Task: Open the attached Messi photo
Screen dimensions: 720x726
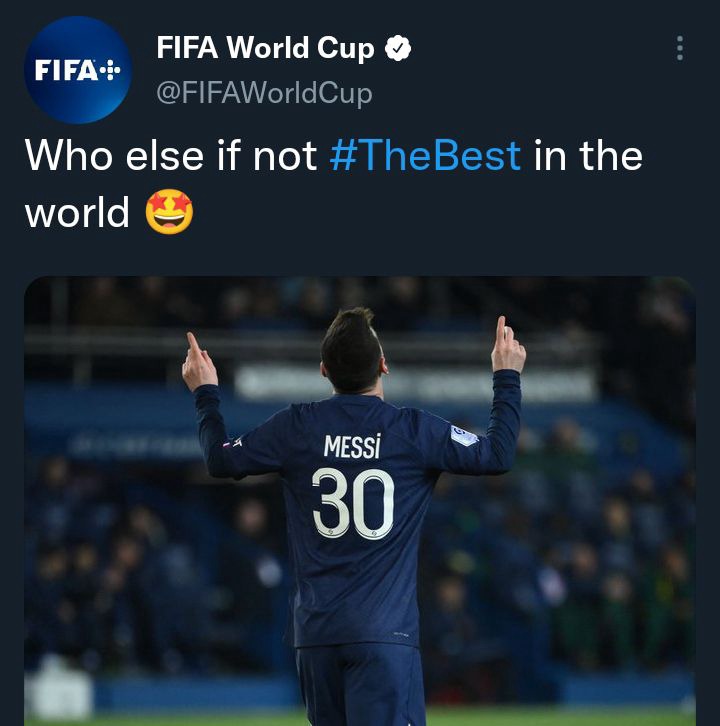Action: [x=360, y=501]
